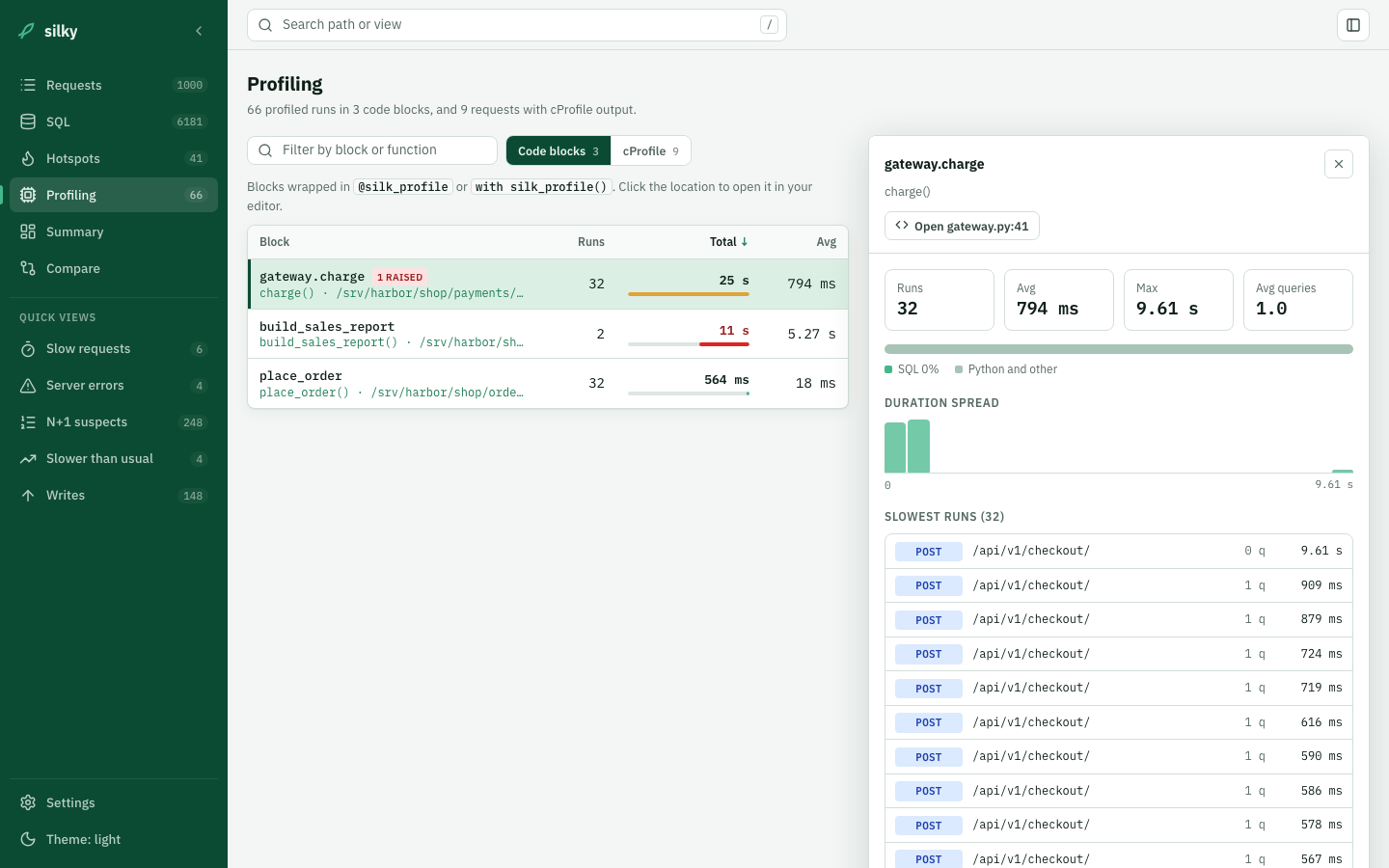Click the Max 9.61 s stat card
The image size is (1389, 868).
[x=1179, y=300]
